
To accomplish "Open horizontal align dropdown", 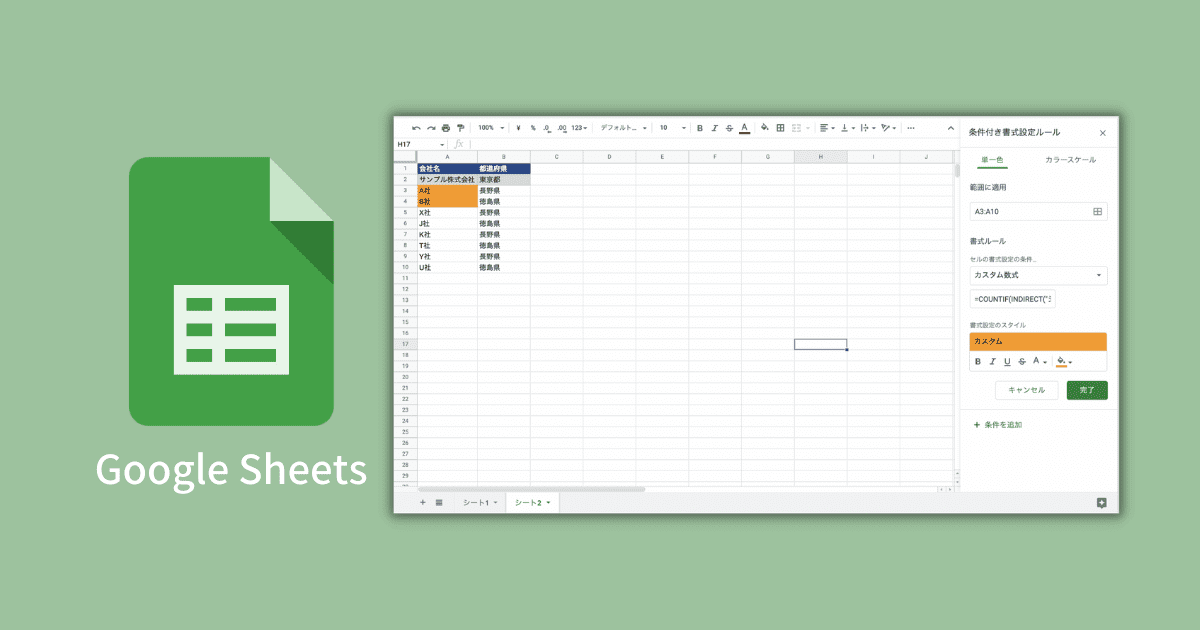I will (x=827, y=128).
